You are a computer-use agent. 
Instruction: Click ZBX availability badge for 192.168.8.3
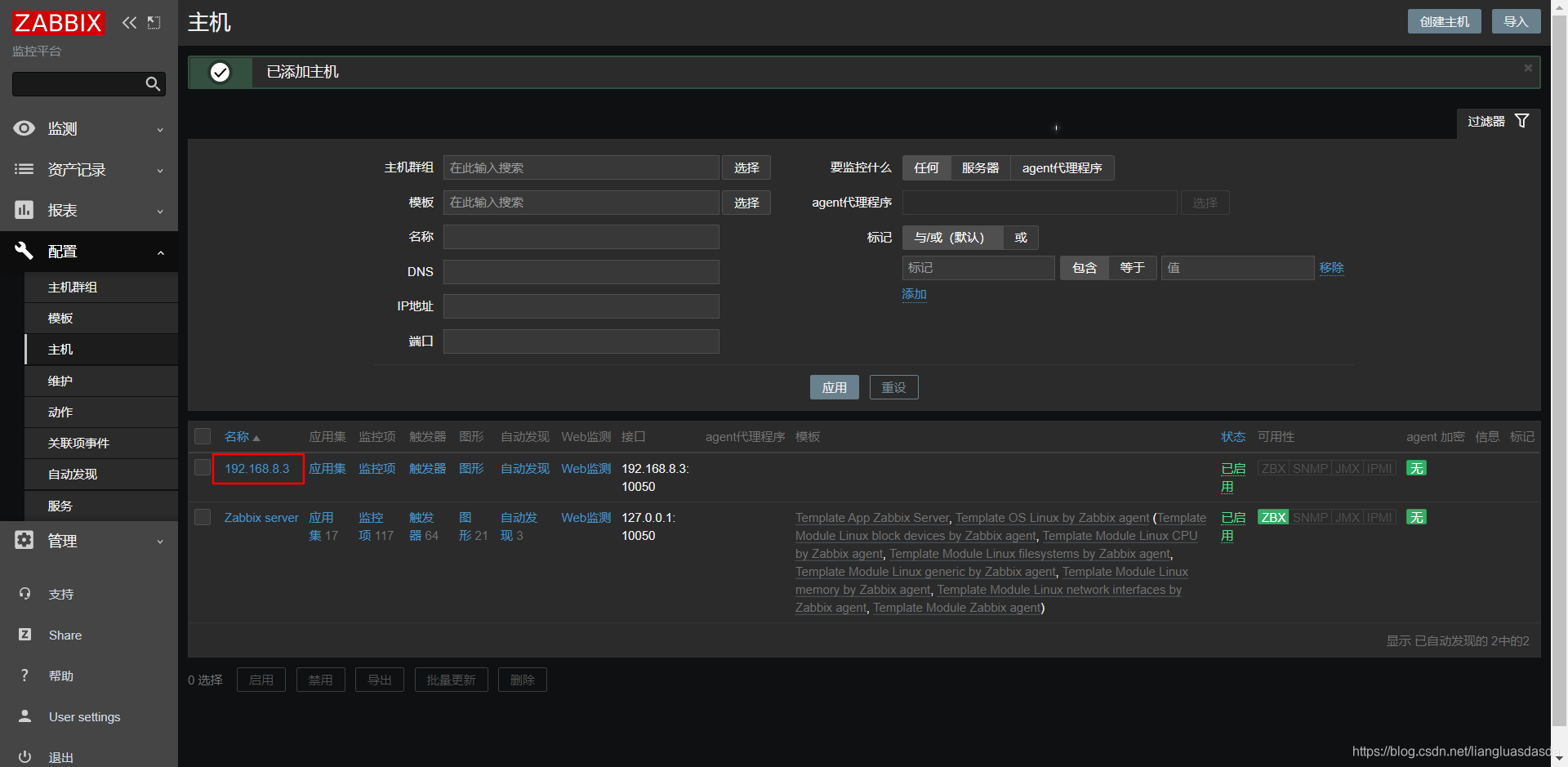click(1273, 468)
